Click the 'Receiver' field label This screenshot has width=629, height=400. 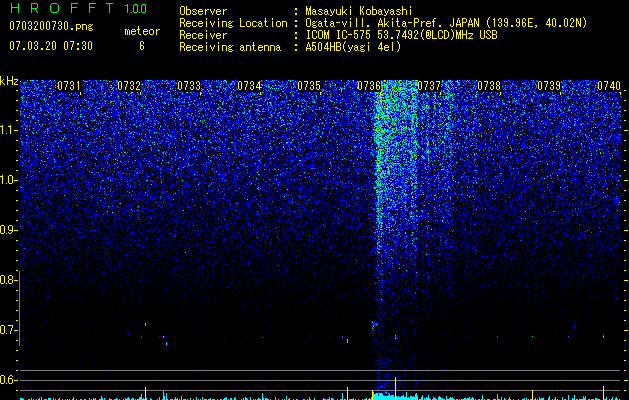pos(203,35)
